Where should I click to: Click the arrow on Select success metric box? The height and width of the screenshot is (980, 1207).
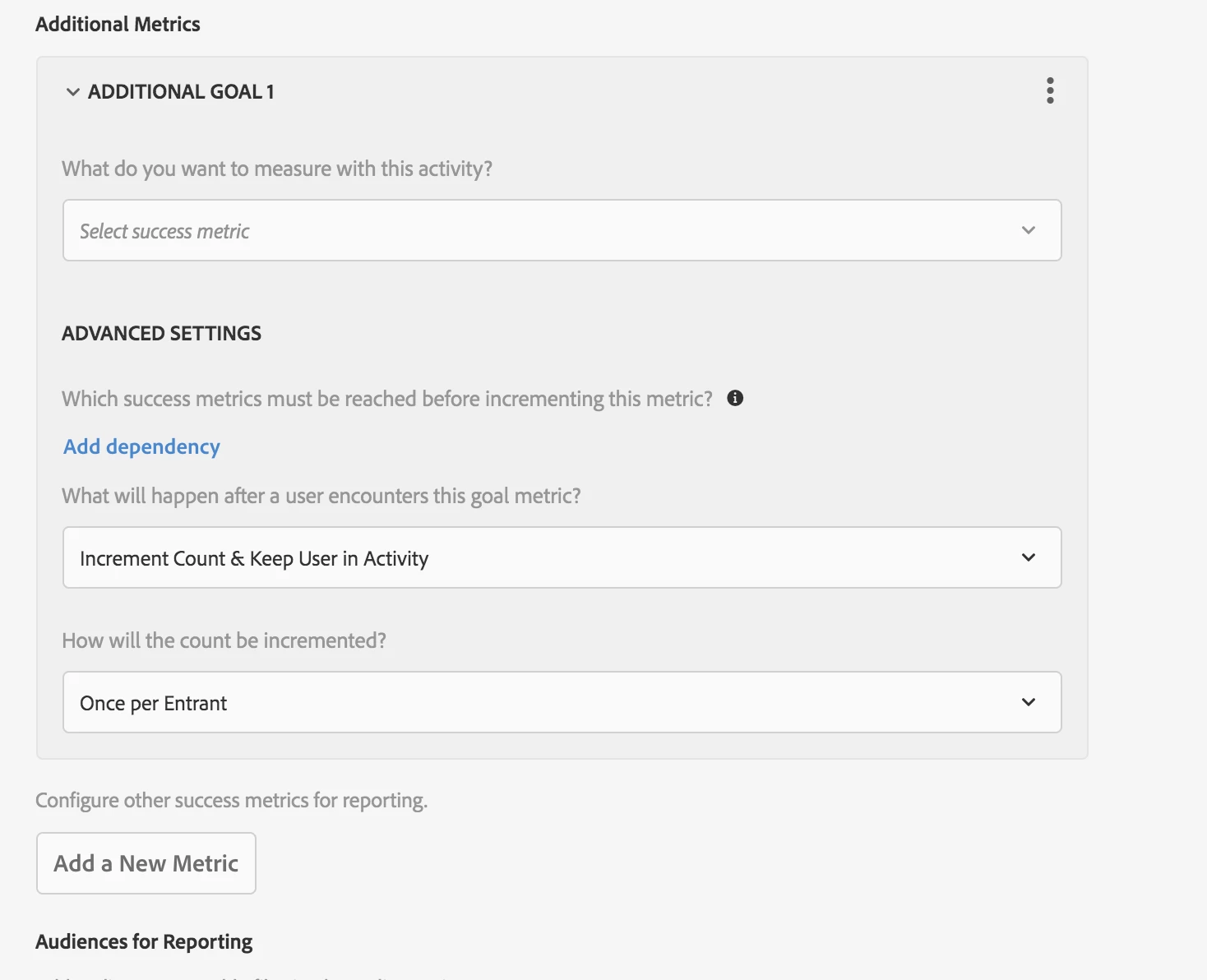click(x=1028, y=231)
